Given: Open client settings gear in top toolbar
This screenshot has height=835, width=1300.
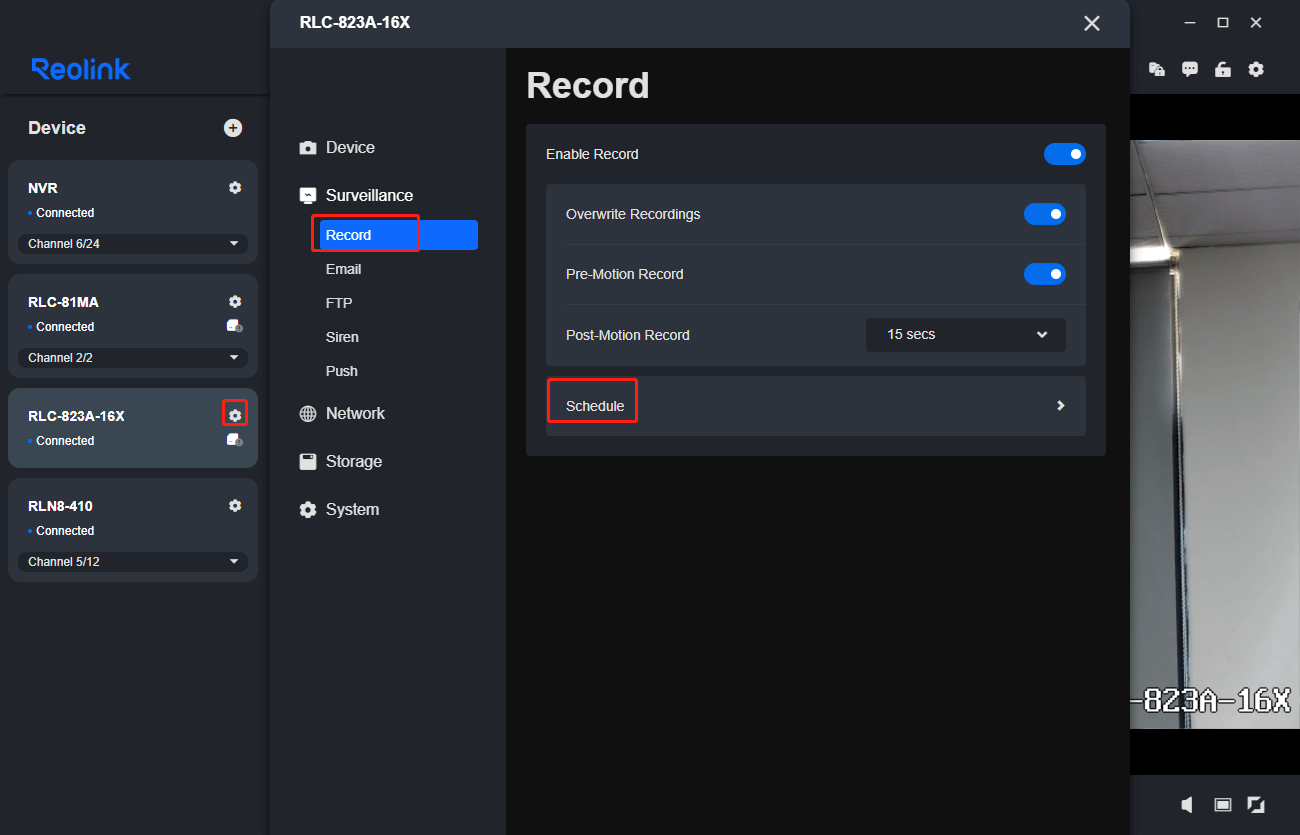Looking at the screenshot, I should coord(1256,69).
